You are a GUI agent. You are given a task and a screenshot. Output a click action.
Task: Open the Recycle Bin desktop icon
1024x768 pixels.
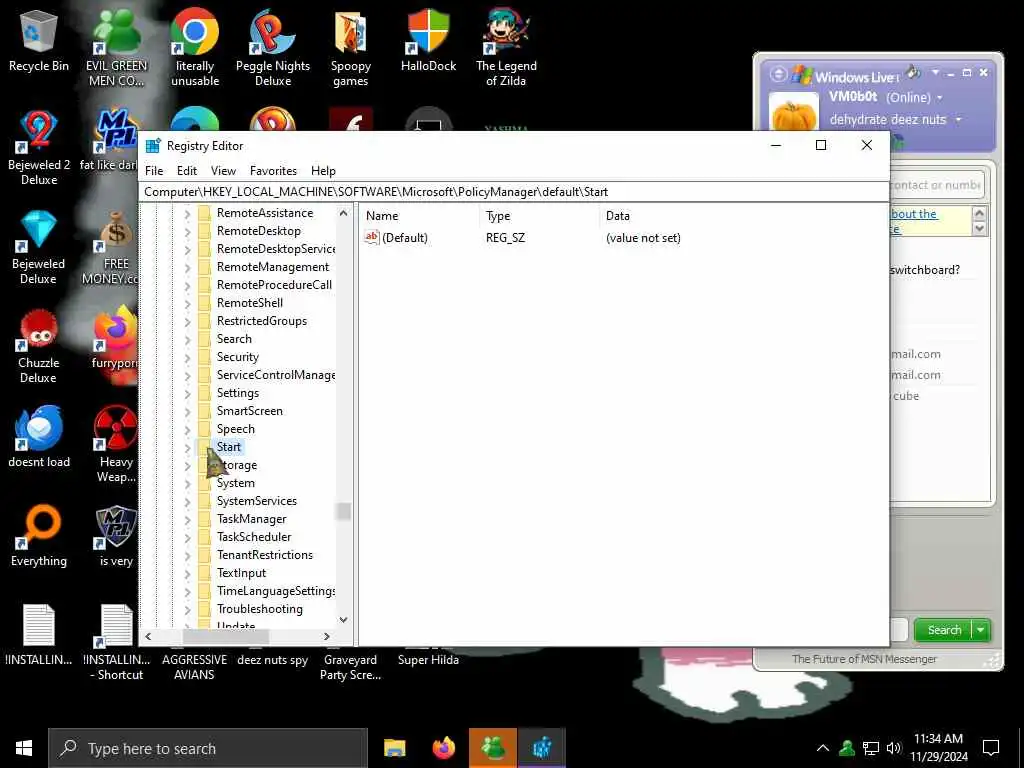tap(39, 42)
